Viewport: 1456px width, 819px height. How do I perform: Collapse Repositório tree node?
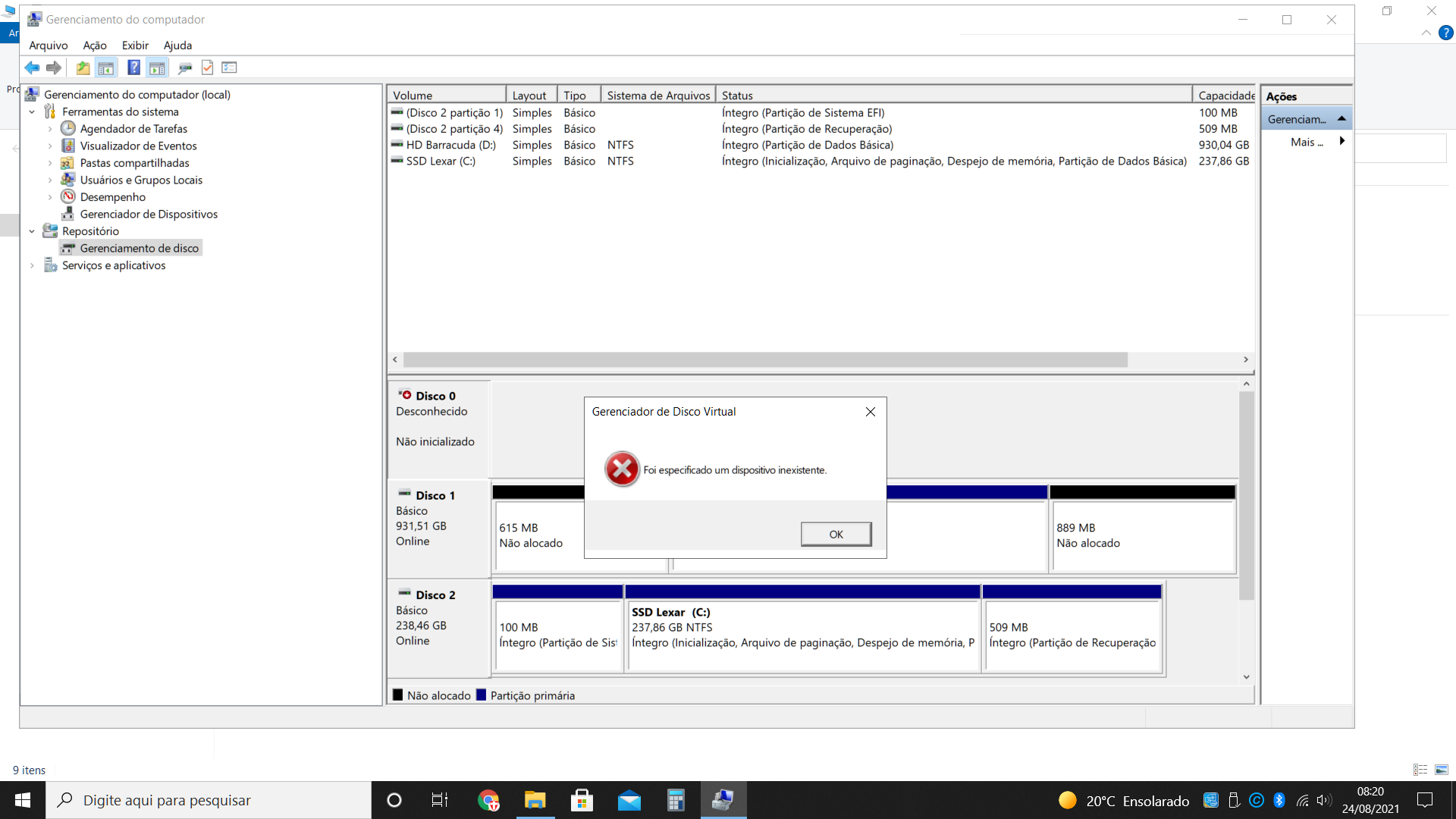(32, 231)
